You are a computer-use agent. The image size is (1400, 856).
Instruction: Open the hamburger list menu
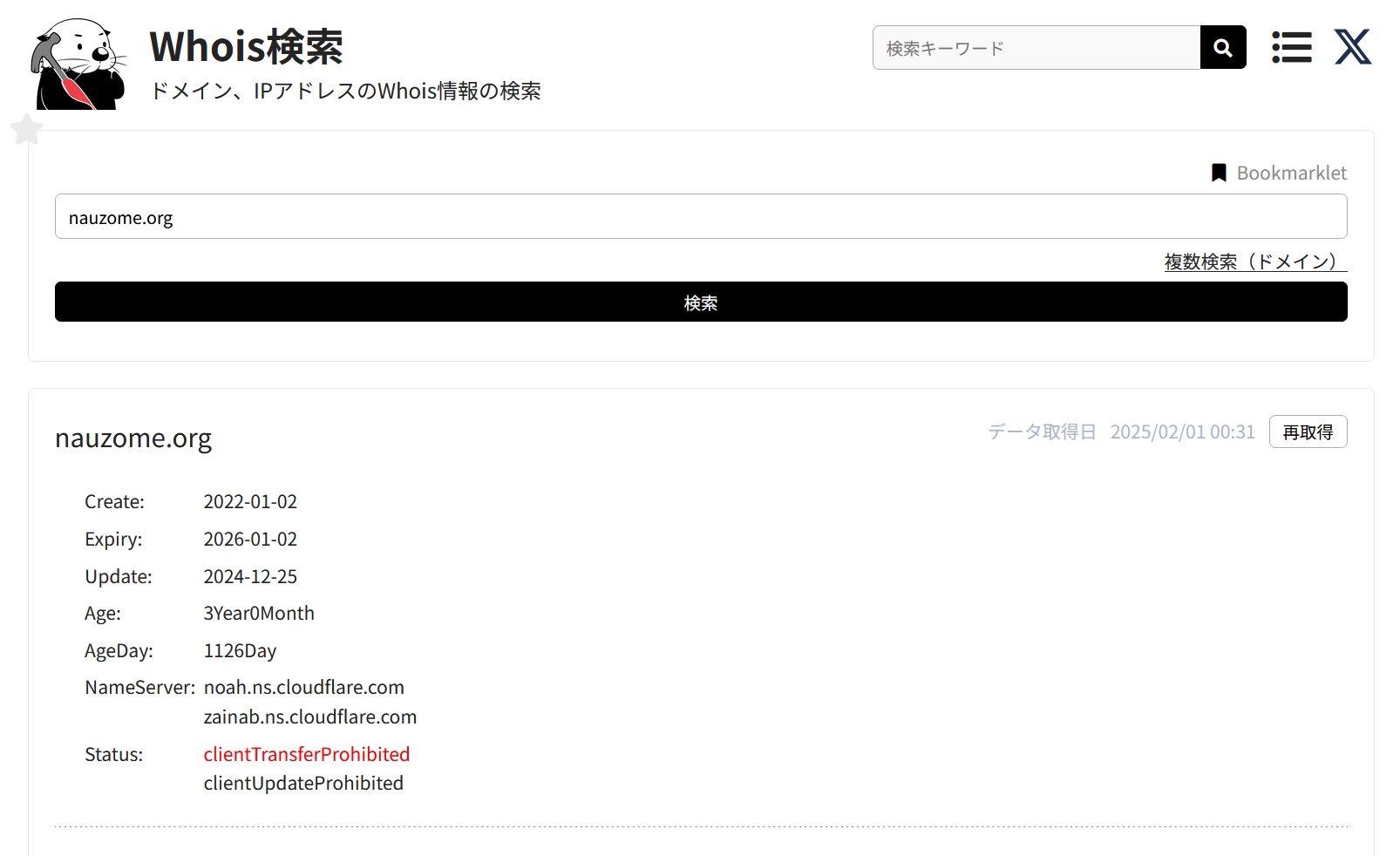click(1291, 47)
